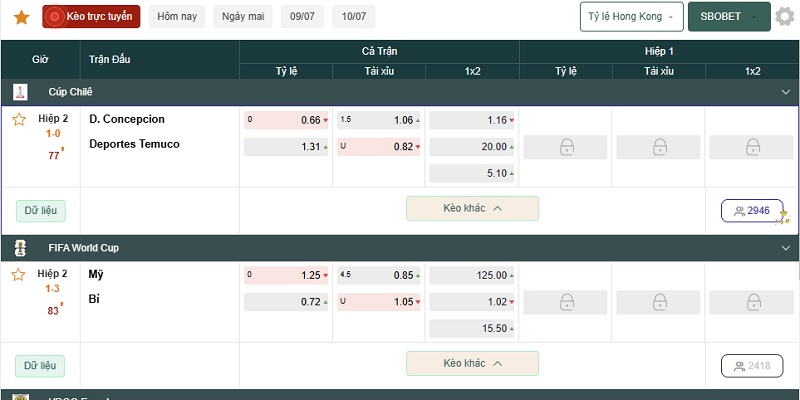The height and width of the screenshot is (400, 800).
Task: Click team name Mỹ
Action: (96, 275)
